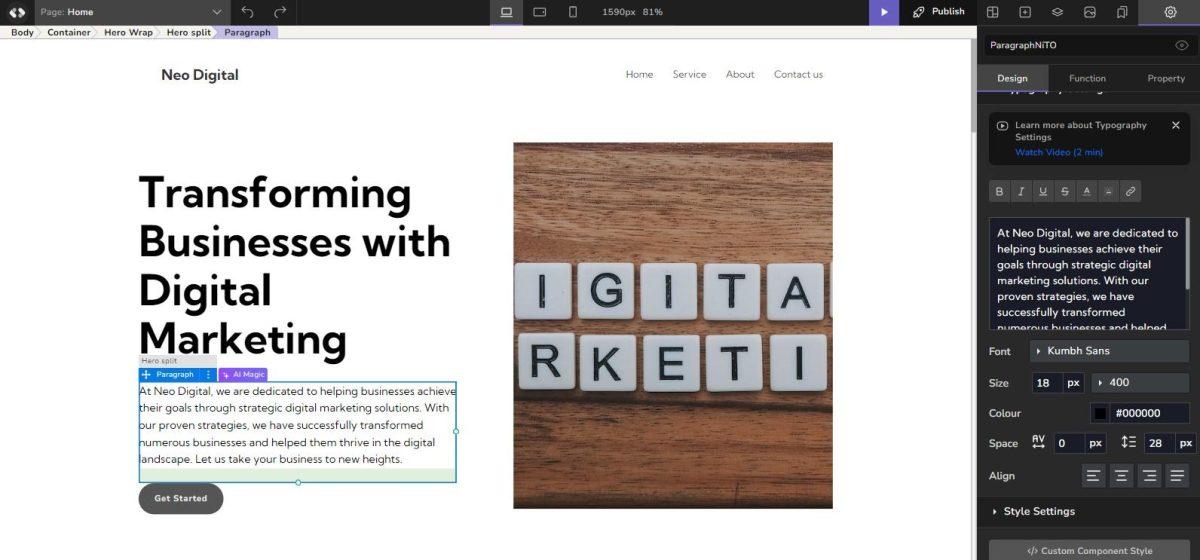Viewport: 1200px width, 560px height.
Task: Open the settings gear panel
Action: coord(1170,12)
